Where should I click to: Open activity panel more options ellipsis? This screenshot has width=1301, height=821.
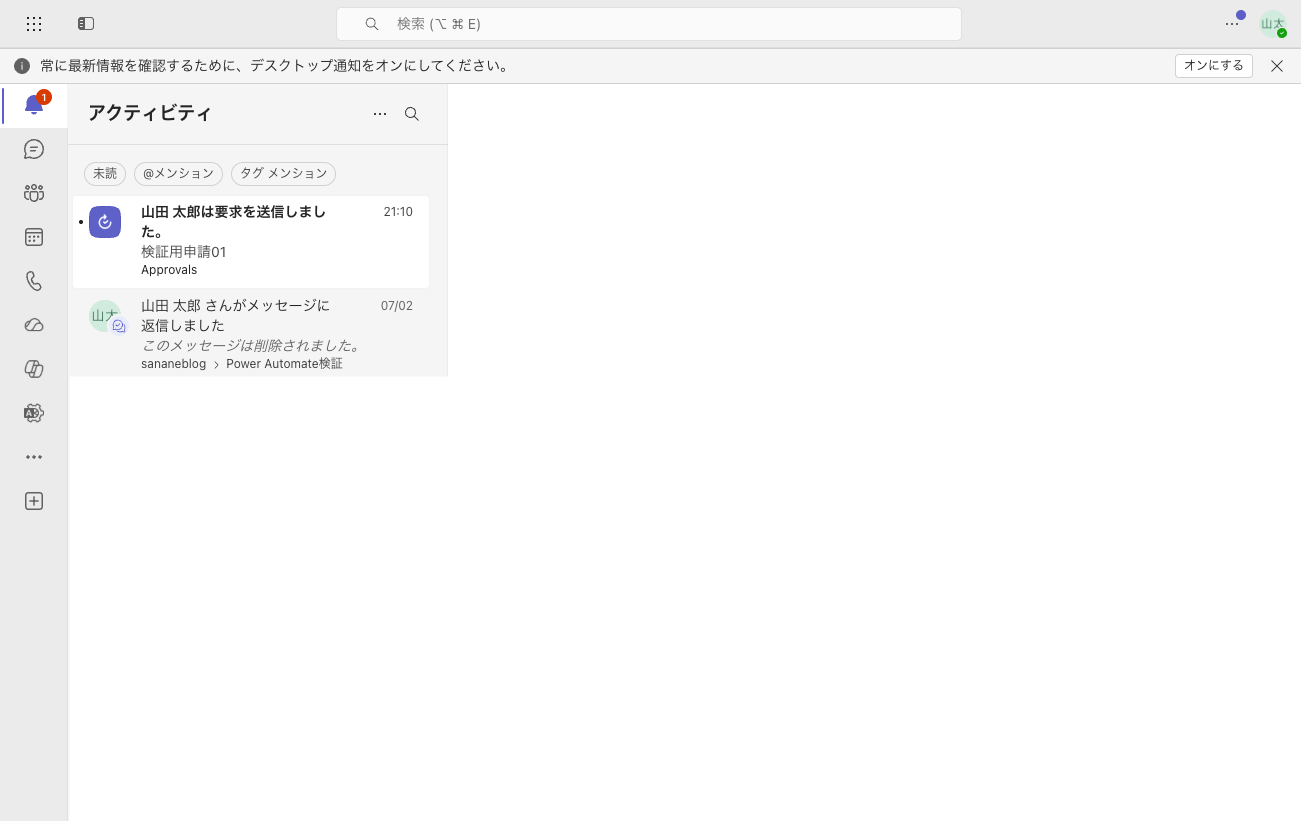click(x=380, y=114)
